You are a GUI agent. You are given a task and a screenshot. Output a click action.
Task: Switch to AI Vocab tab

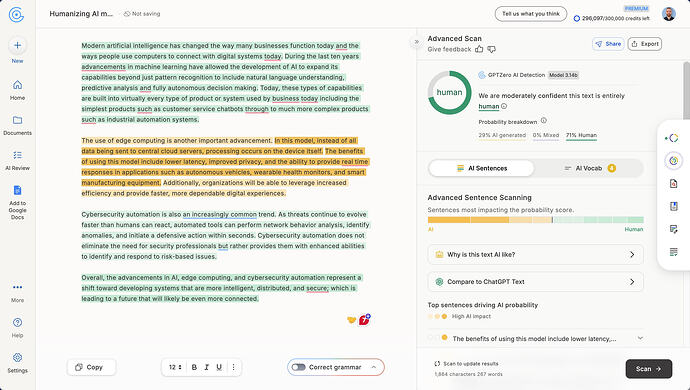[x=590, y=168]
